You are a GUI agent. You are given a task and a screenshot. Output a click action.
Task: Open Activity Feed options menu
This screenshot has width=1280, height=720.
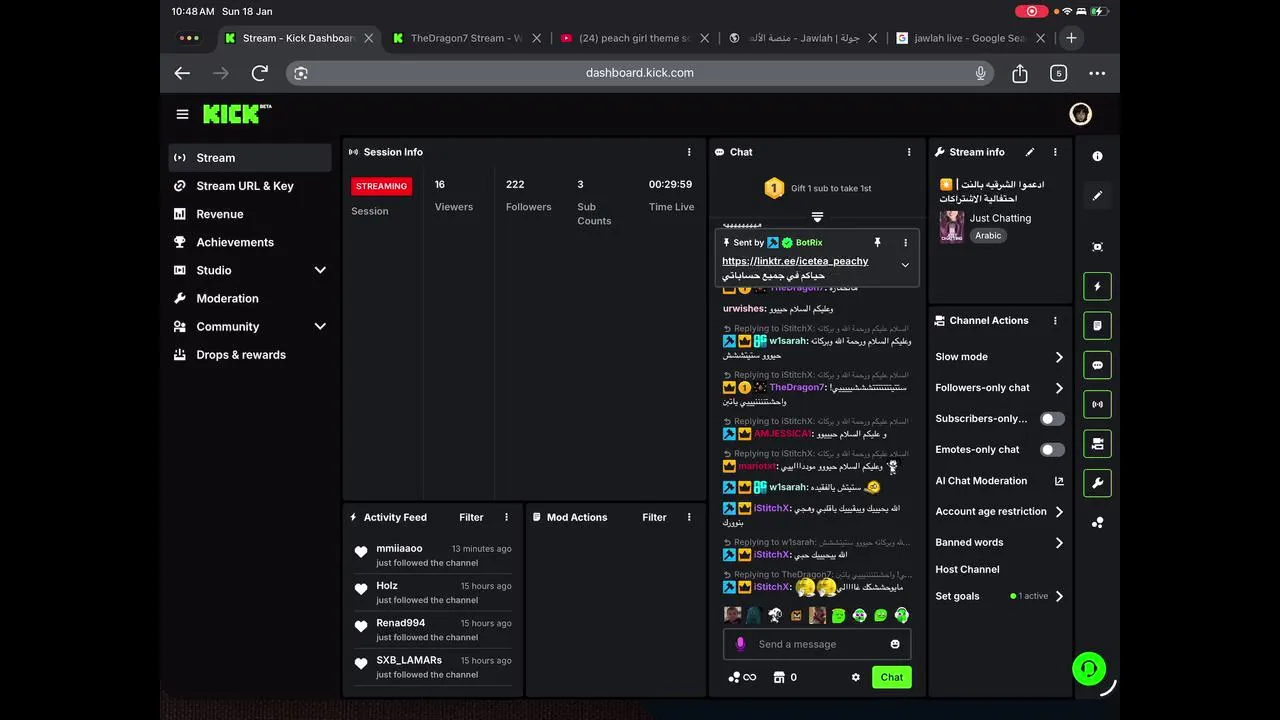(506, 517)
